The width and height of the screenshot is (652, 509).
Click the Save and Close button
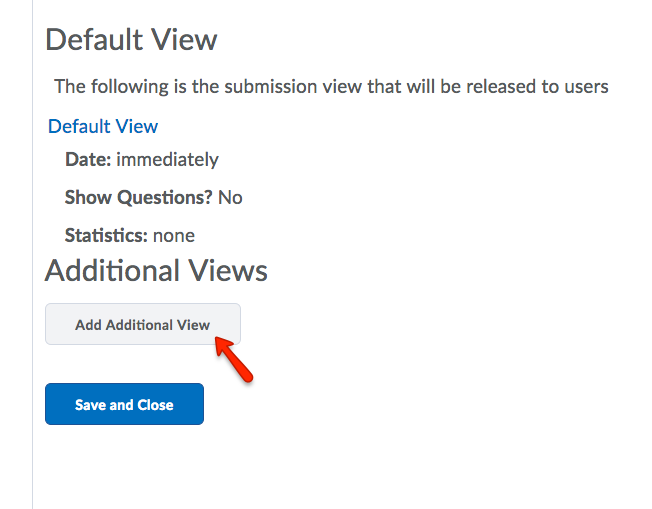tap(124, 404)
